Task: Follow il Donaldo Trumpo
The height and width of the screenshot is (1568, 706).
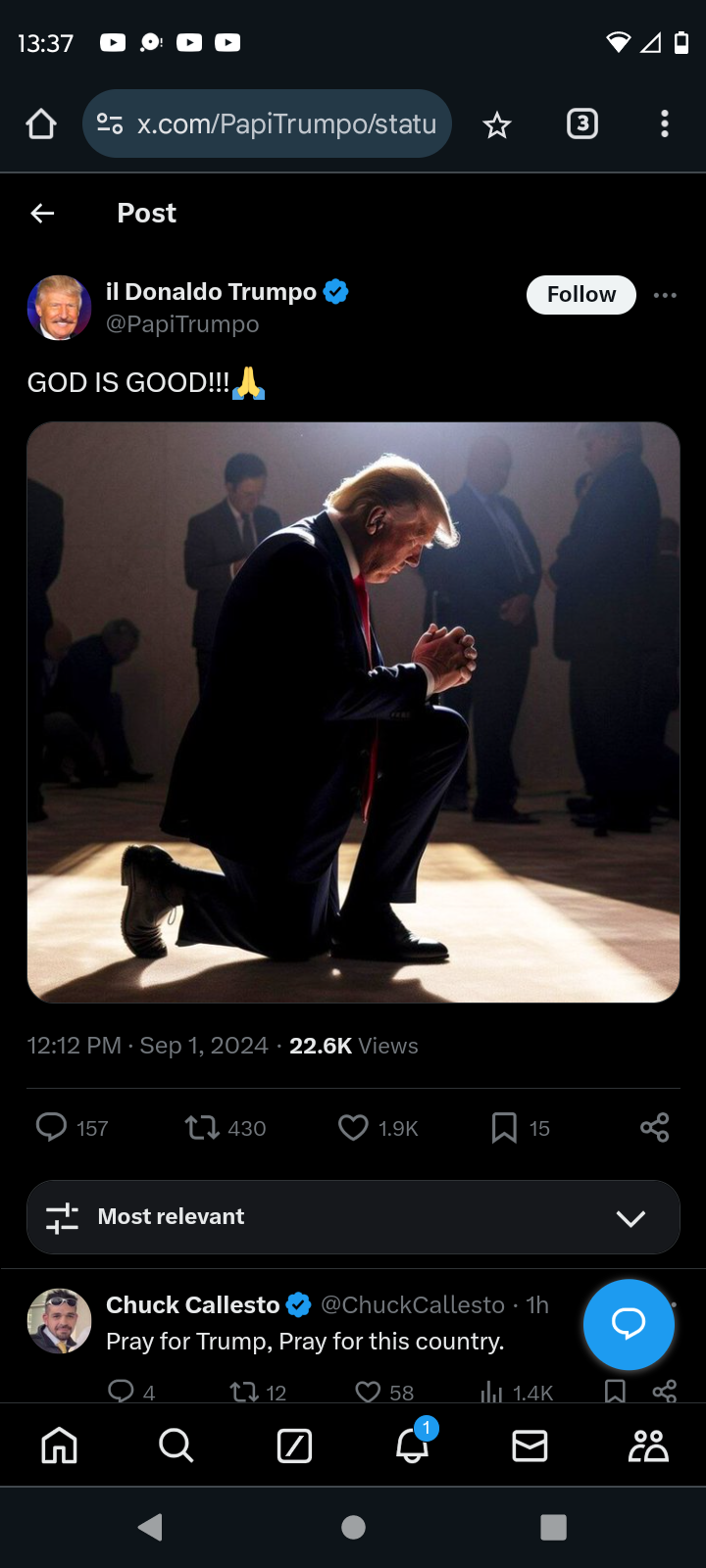Action: tap(581, 295)
